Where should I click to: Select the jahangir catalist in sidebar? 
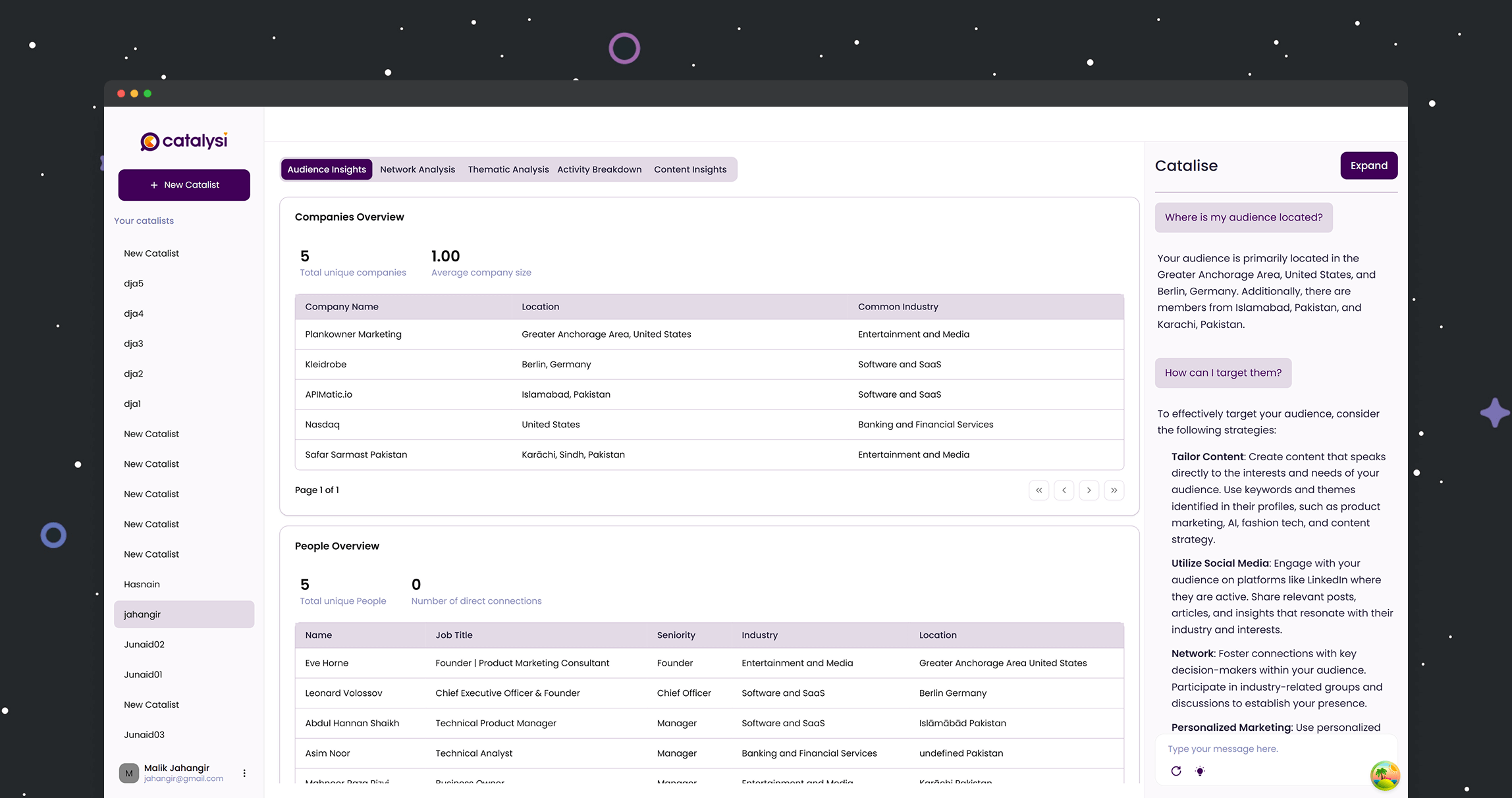coord(184,614)
